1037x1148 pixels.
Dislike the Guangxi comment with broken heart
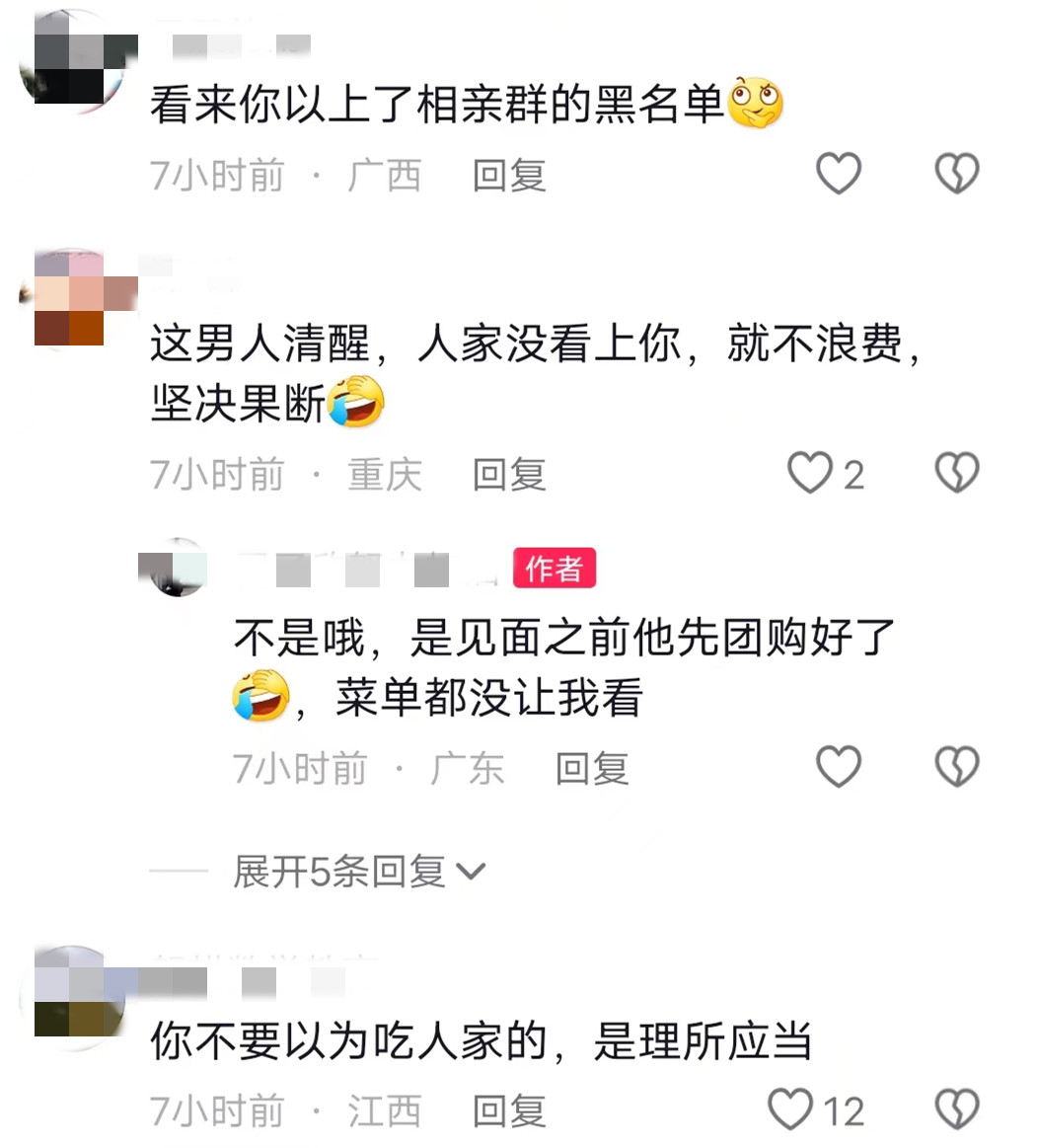coord(956,174)
